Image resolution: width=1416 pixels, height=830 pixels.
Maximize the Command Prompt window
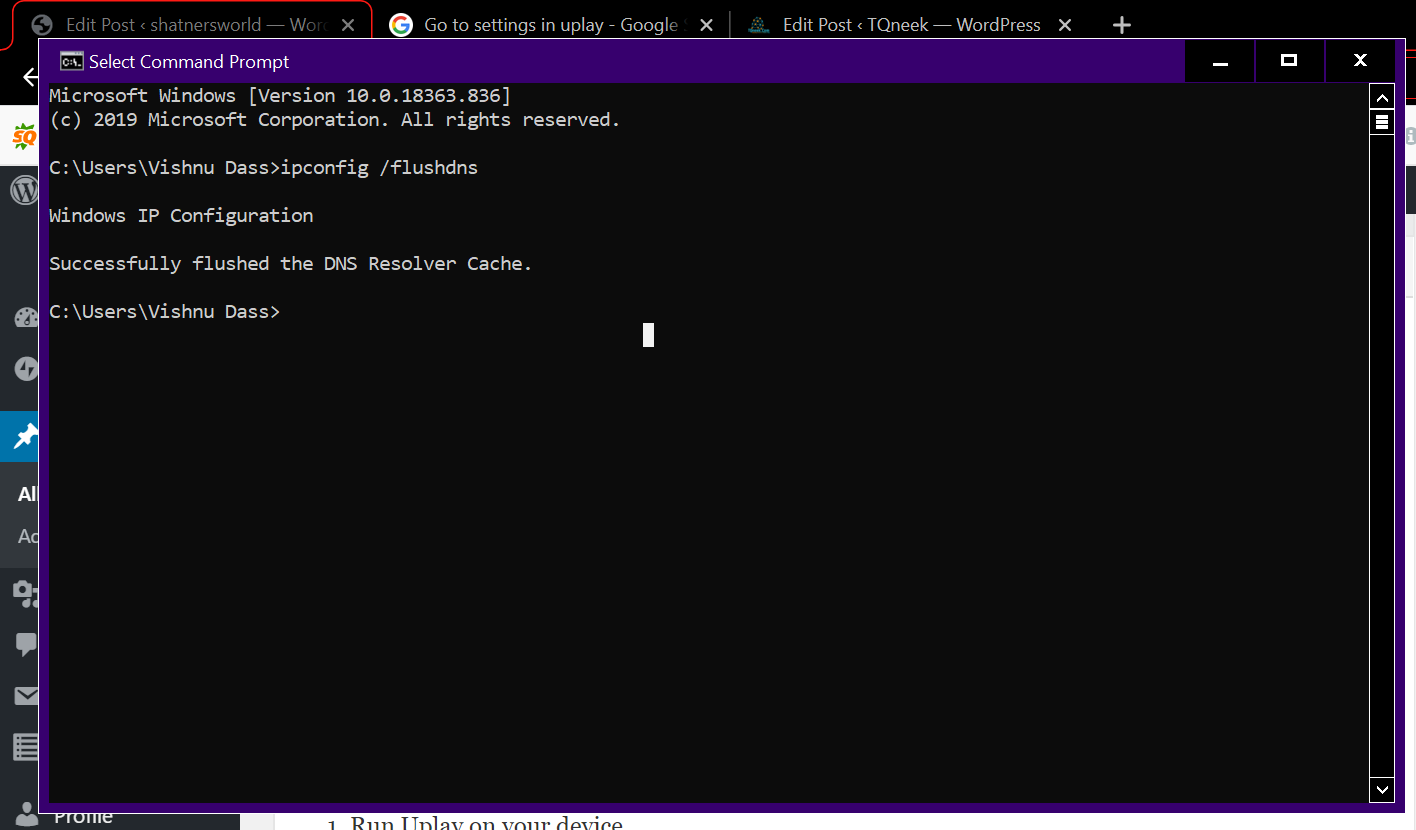click(x=1289, y=61)
